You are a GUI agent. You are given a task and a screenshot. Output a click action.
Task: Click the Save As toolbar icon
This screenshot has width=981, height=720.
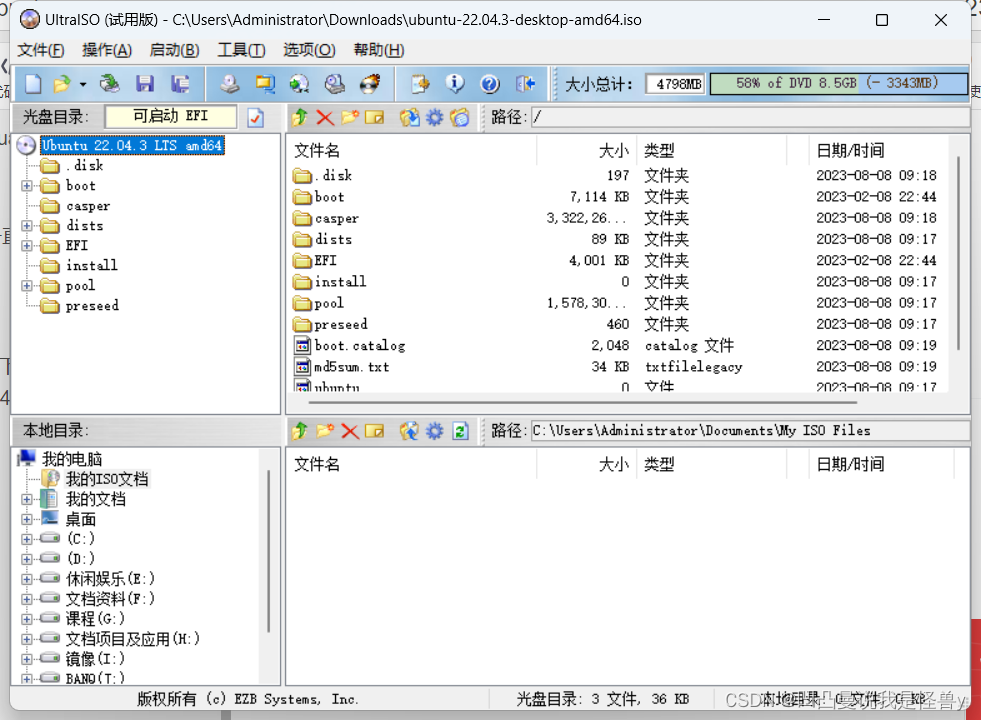180,84
